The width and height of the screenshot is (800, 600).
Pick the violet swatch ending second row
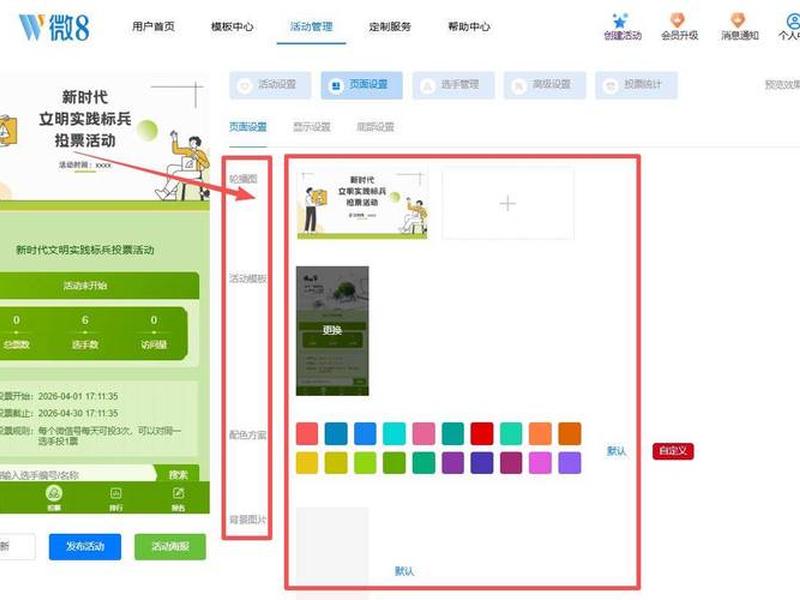point(569,463)
